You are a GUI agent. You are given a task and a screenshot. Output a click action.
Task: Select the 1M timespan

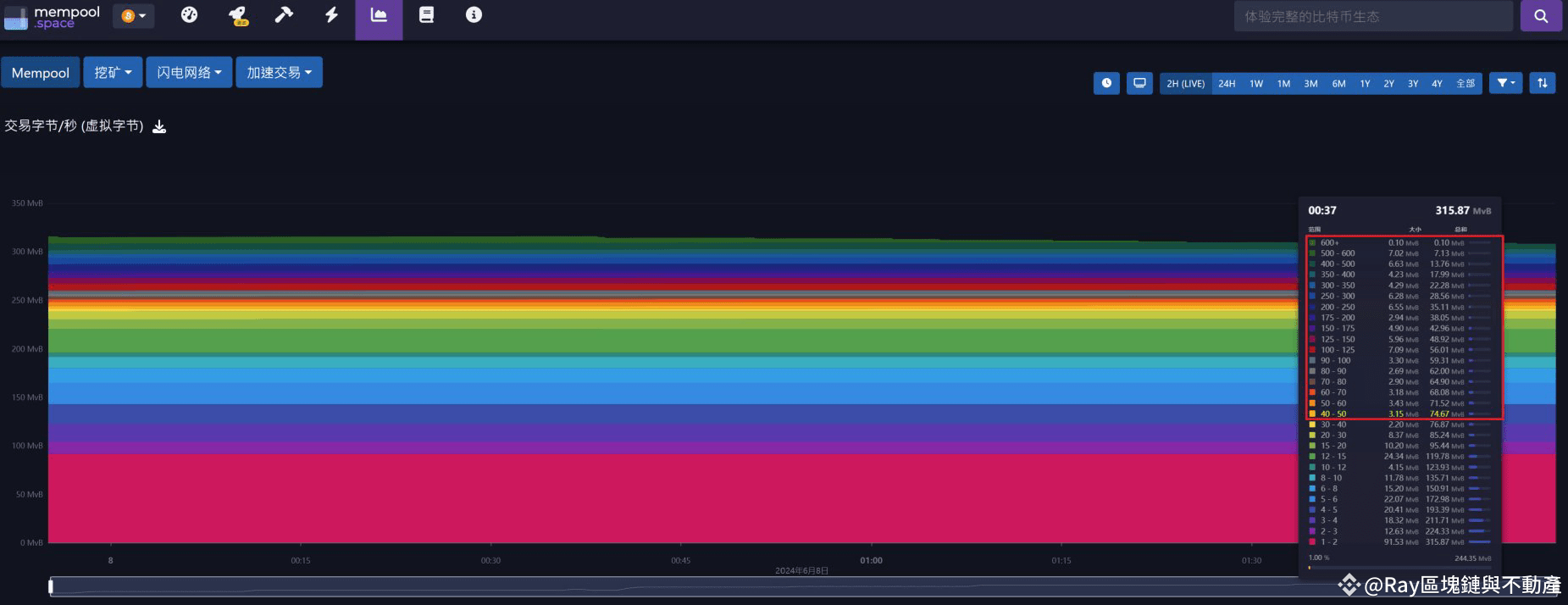click(x=1283, y=83)
